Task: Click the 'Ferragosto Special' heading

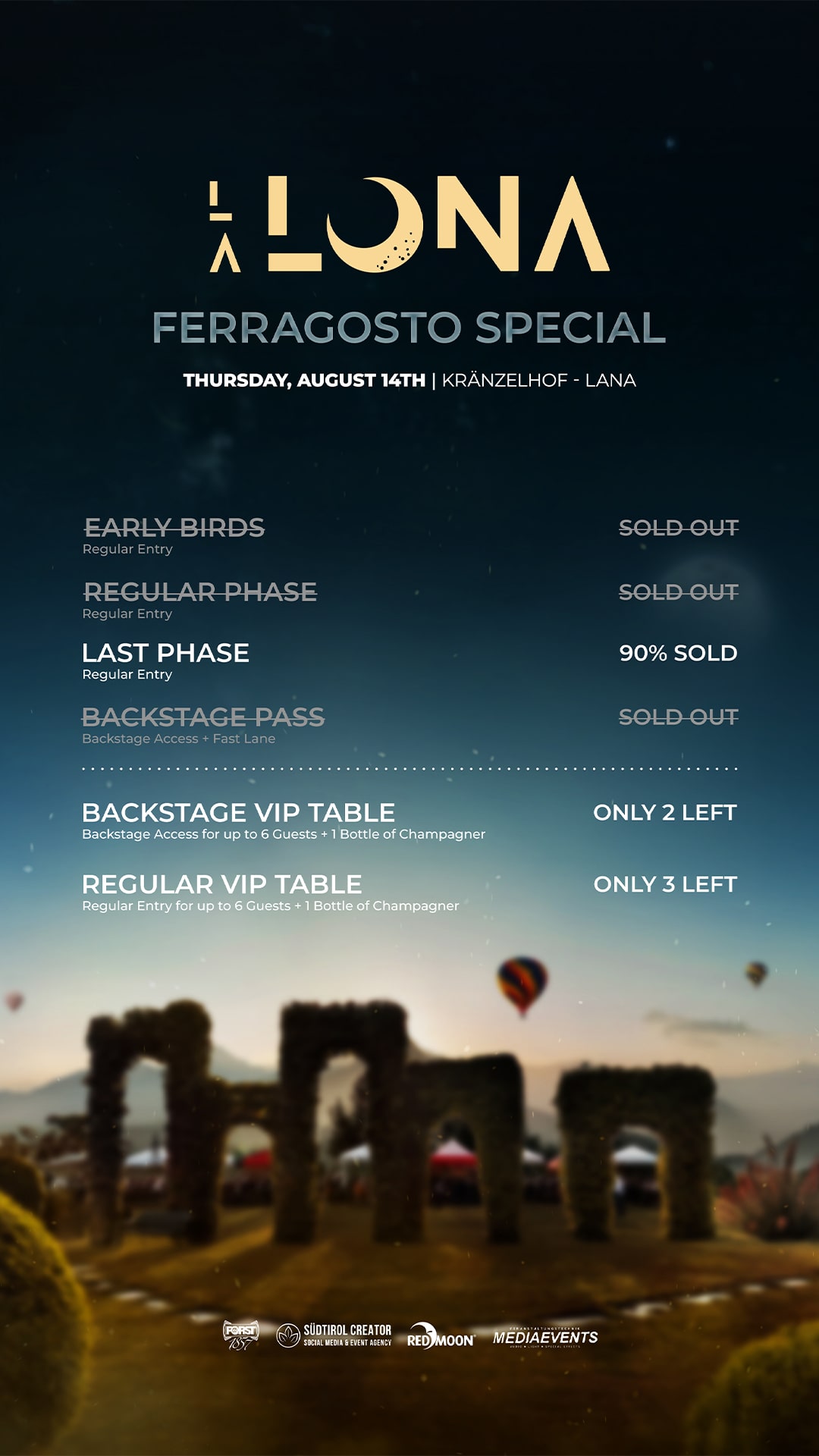Action: click(409, 328)
